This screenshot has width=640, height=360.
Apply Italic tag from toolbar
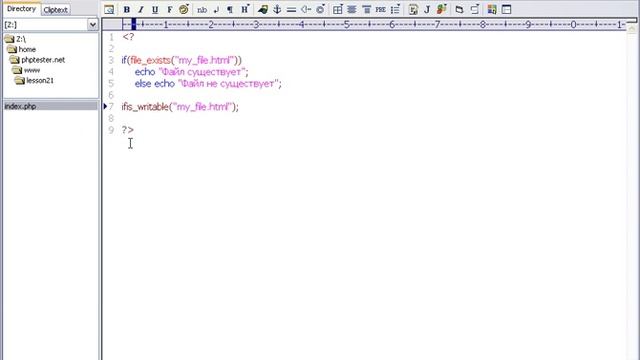tap(141, 9)
